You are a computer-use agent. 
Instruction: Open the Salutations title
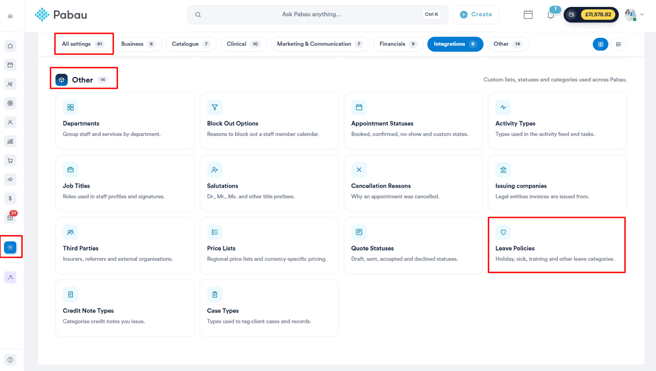pos(223,186)
